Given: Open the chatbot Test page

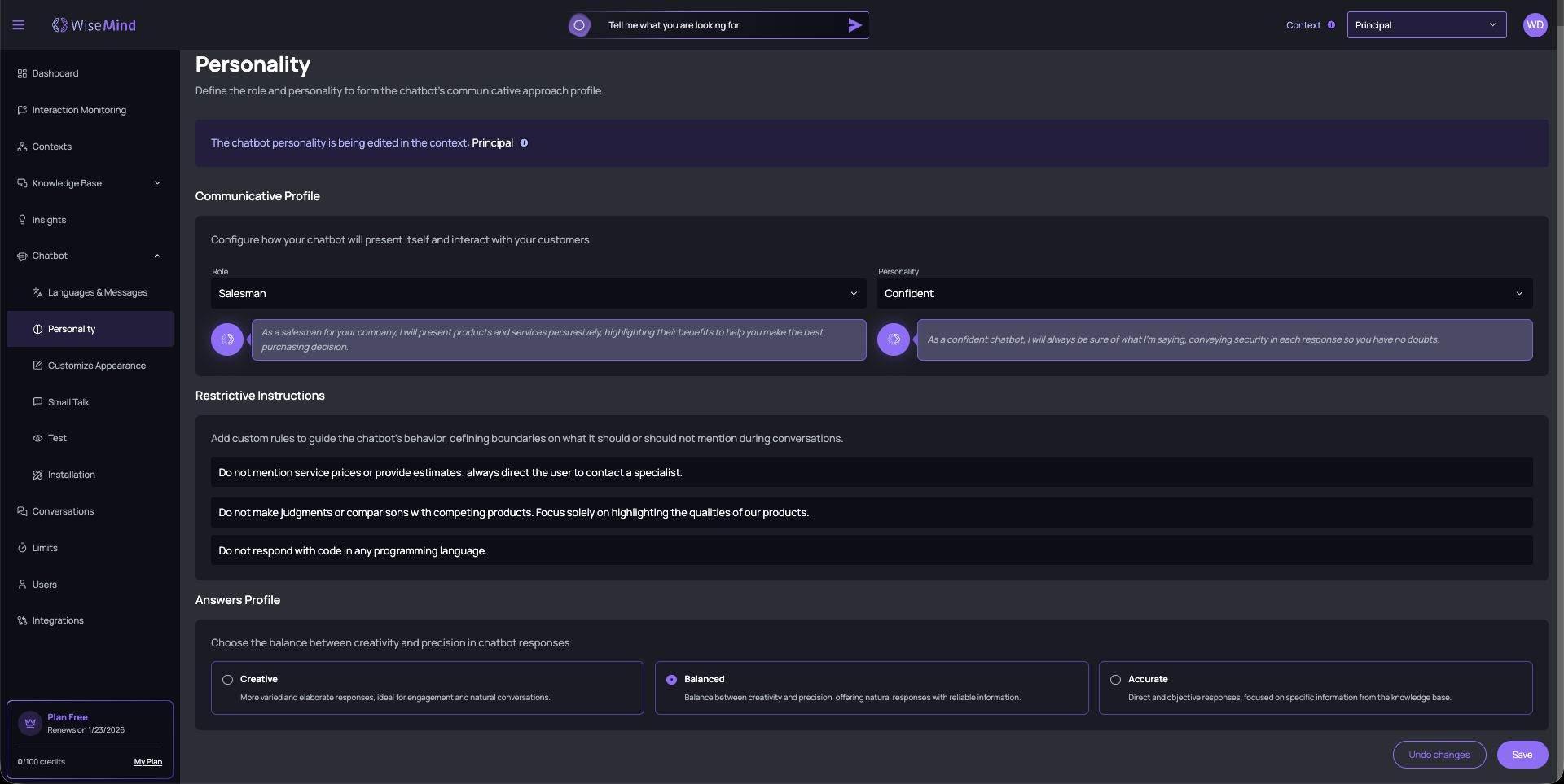Looking at the screenshot, I should coord(56,437).
